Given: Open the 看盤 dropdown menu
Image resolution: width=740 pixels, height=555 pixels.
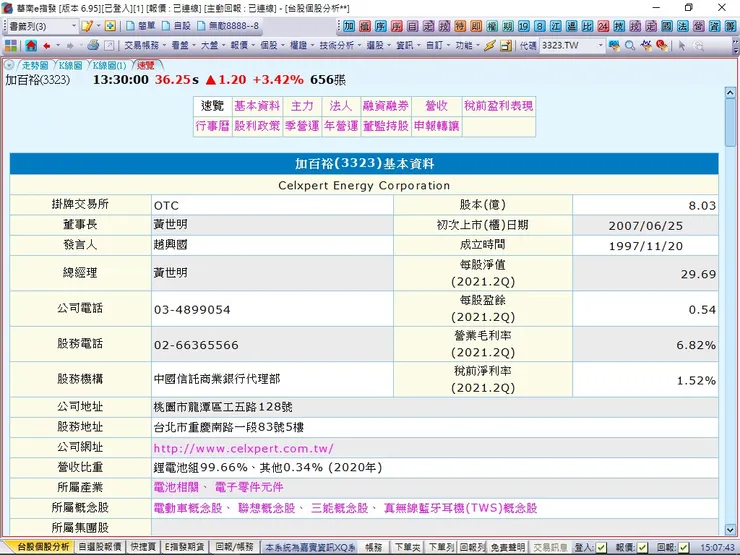Looking at the screenshot, I should click(x=183, y=46).
